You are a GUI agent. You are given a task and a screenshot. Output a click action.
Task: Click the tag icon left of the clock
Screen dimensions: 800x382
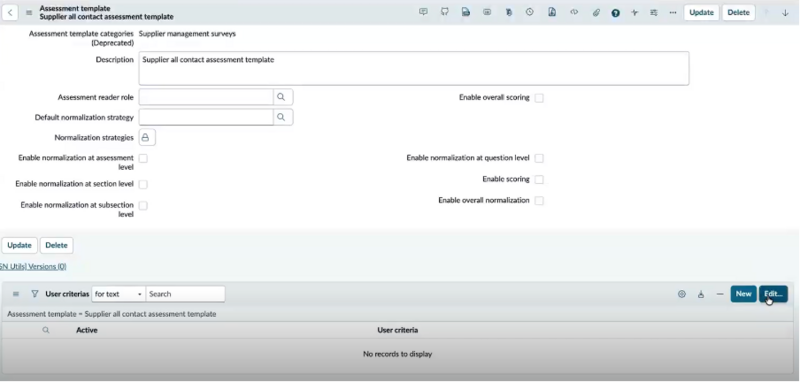point(508,12)
